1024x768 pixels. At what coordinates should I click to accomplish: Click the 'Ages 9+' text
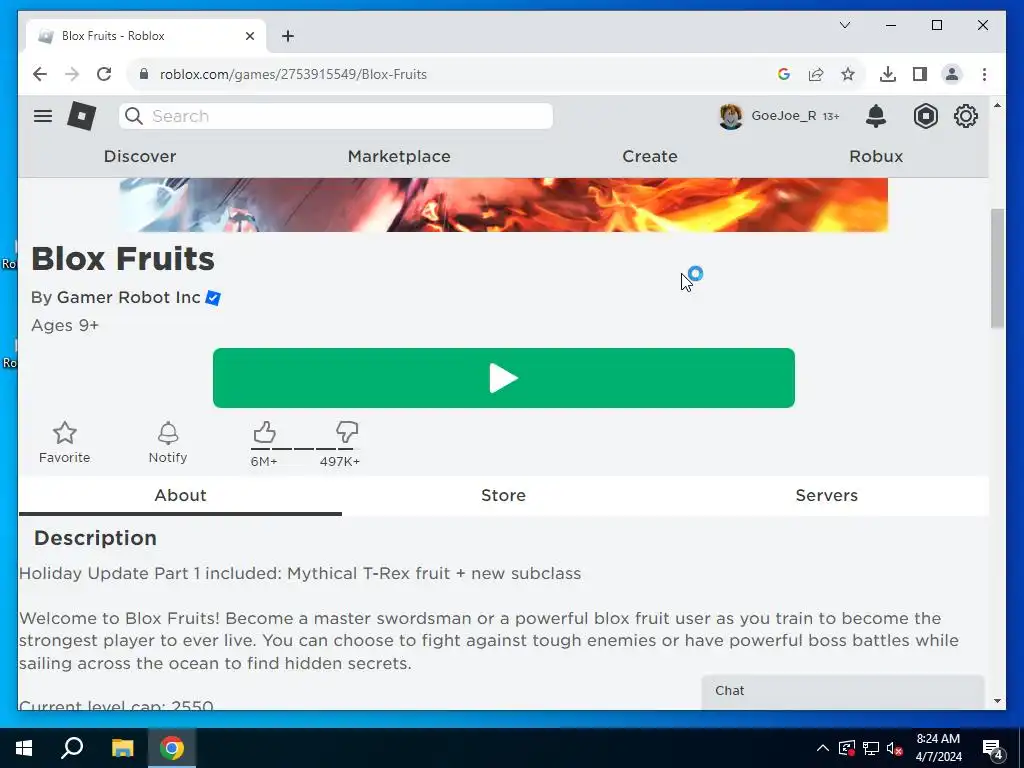[65, 325]
